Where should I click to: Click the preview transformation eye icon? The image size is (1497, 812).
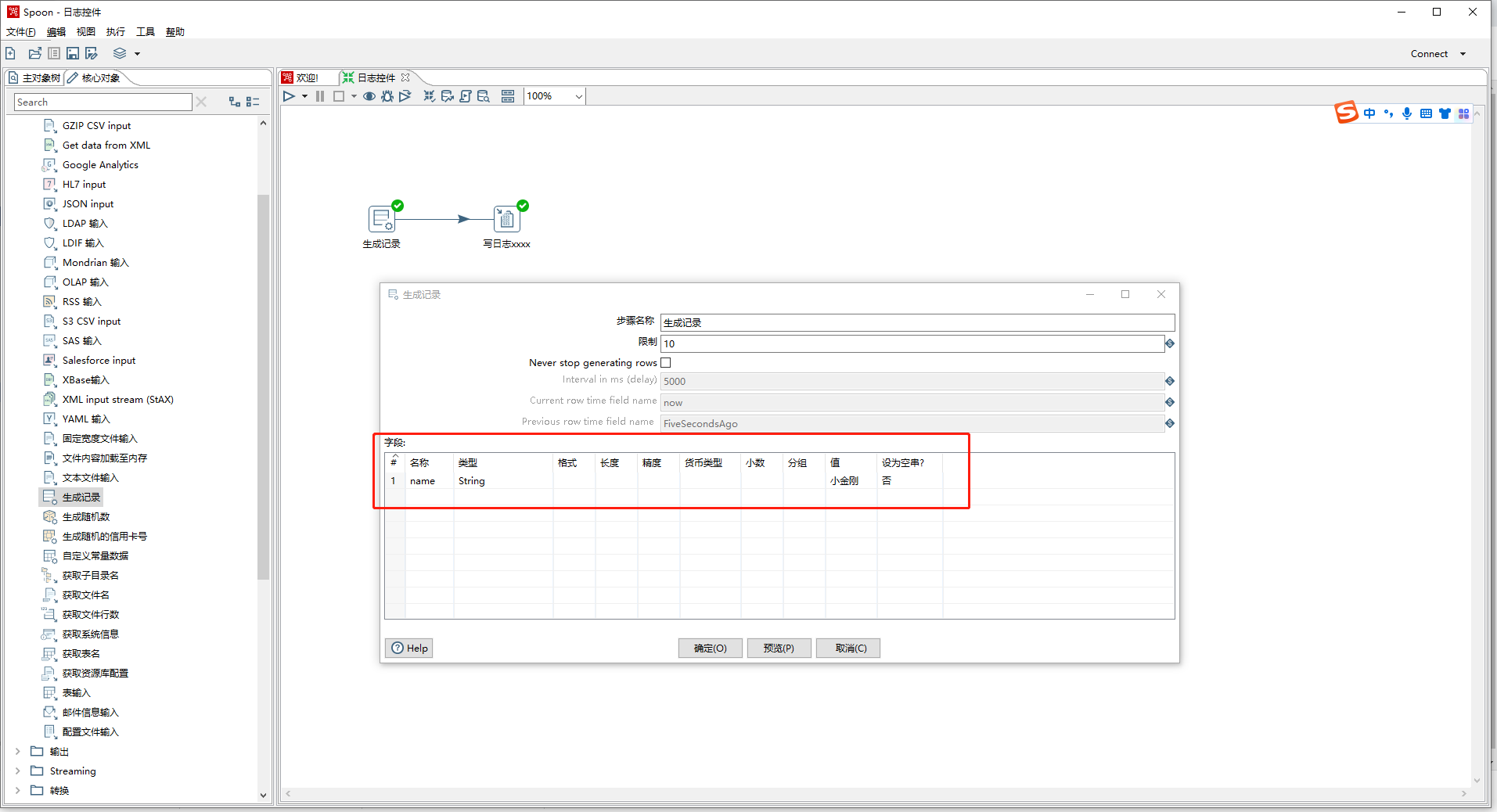369,96
